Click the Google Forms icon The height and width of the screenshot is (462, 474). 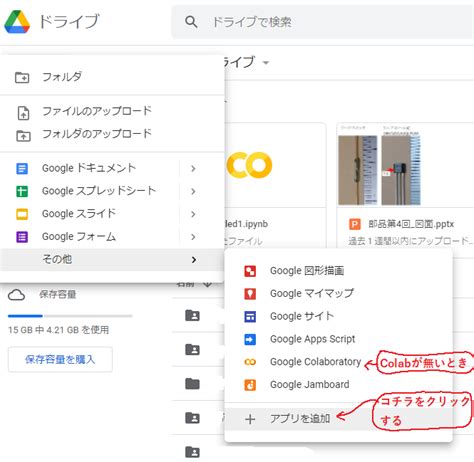pos(22,237)
